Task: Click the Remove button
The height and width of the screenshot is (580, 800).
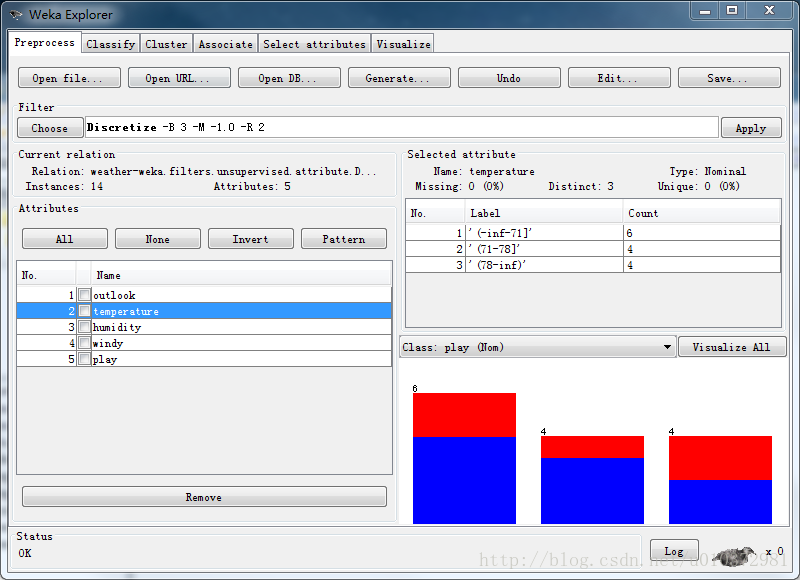Action: (204, 497)
